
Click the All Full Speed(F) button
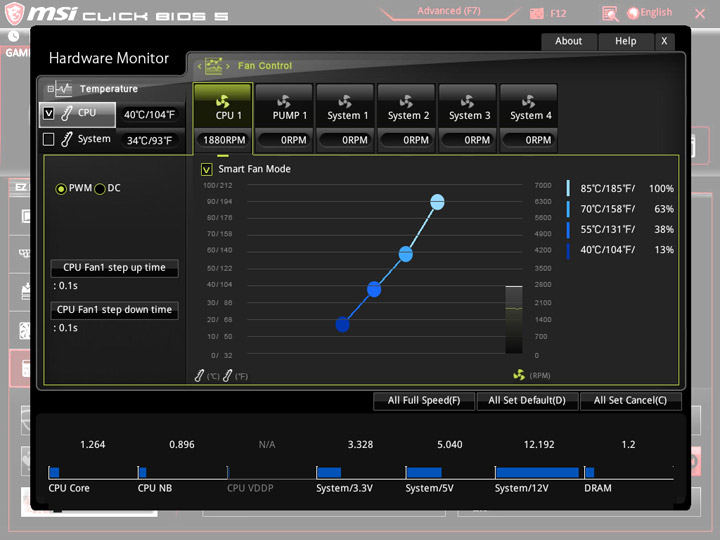pyautogui.click(x=424, y=400)
